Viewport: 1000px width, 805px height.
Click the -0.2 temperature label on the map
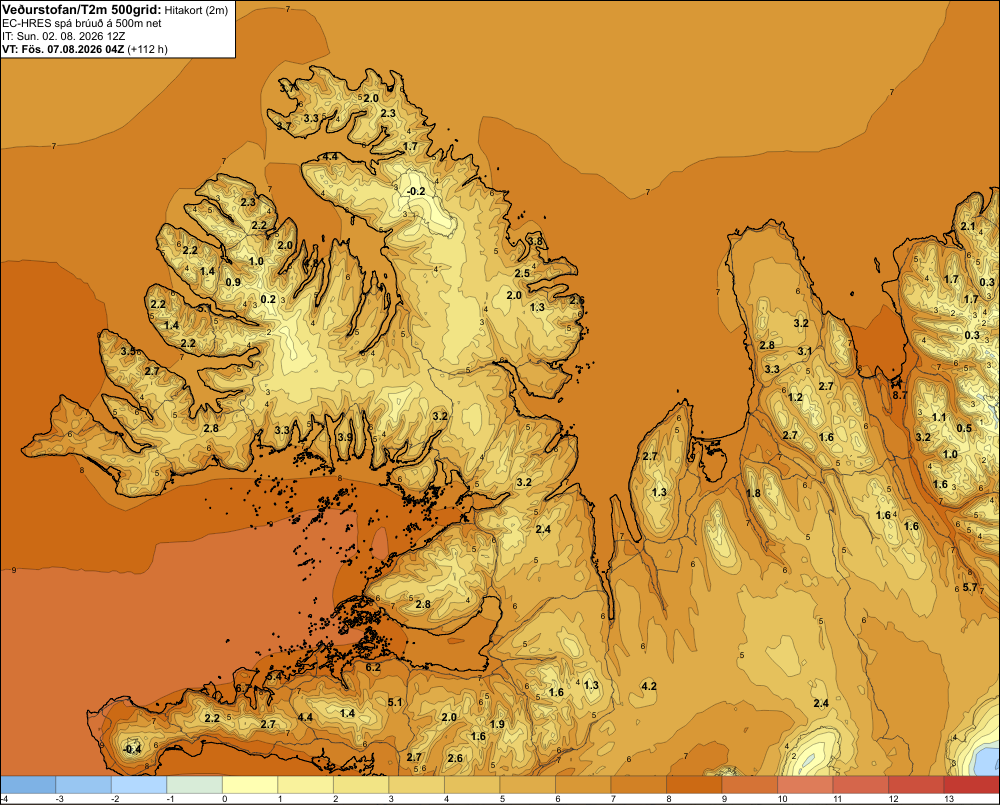click(x=416, y=191)
